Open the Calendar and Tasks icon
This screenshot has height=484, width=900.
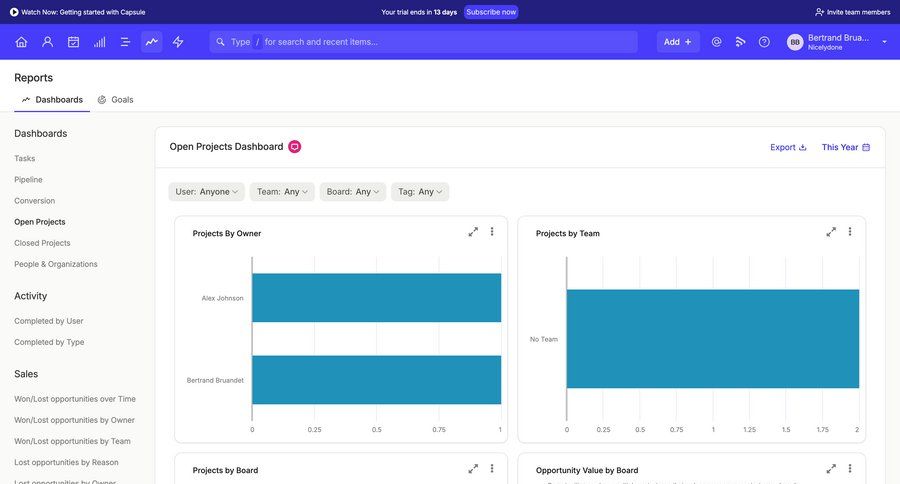[73, 42]
